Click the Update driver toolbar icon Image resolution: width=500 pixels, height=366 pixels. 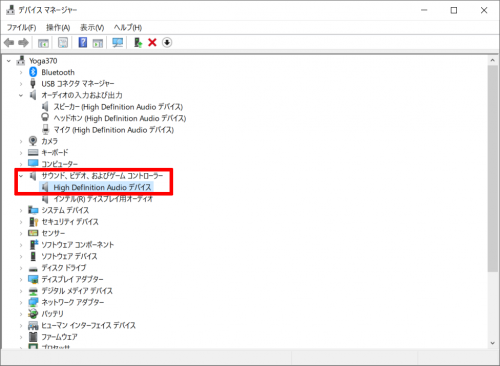tap(138, 42)
